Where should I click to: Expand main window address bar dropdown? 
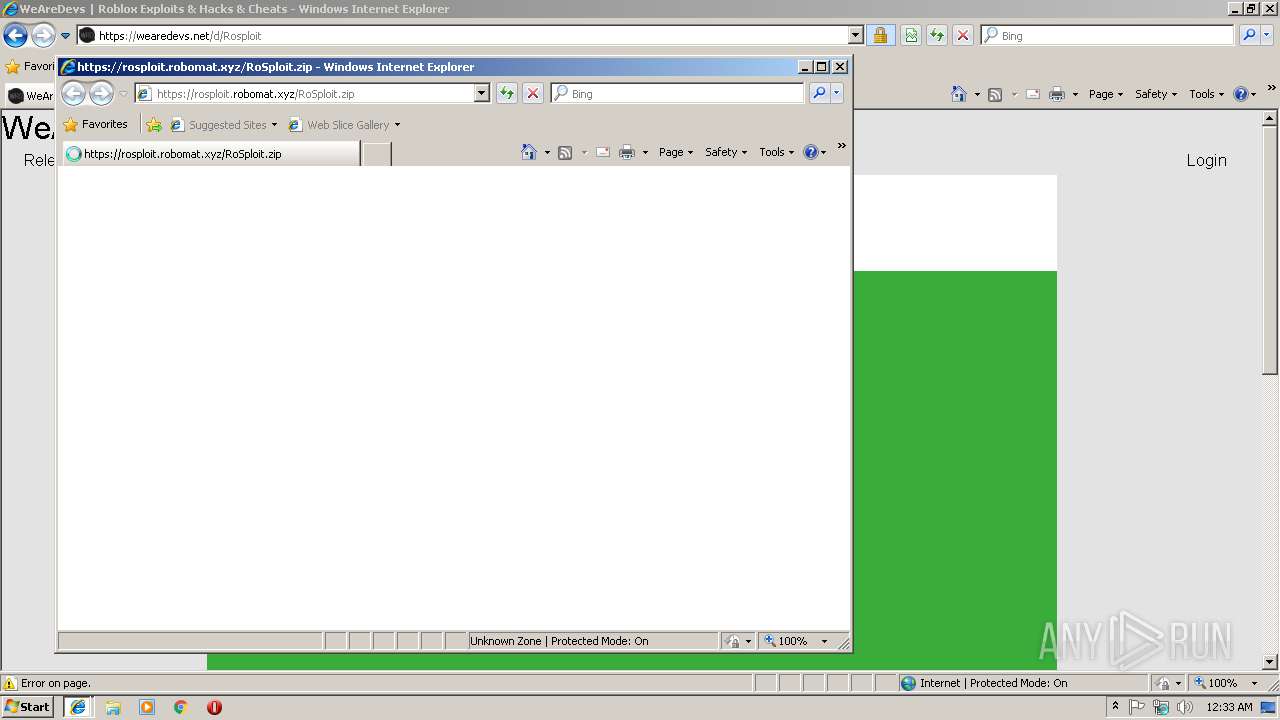855,35
